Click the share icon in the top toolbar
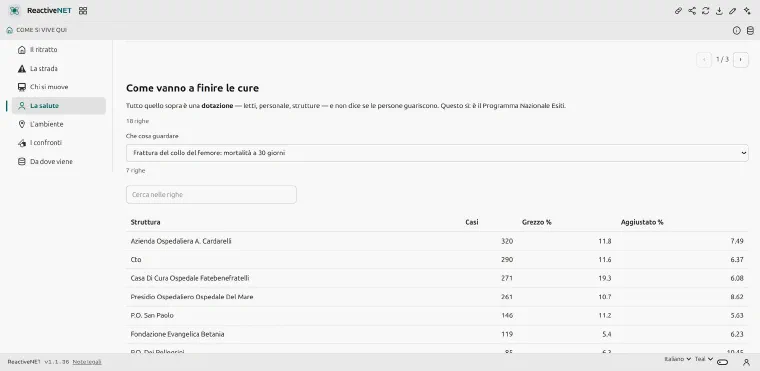 click(x=692, y=11)
